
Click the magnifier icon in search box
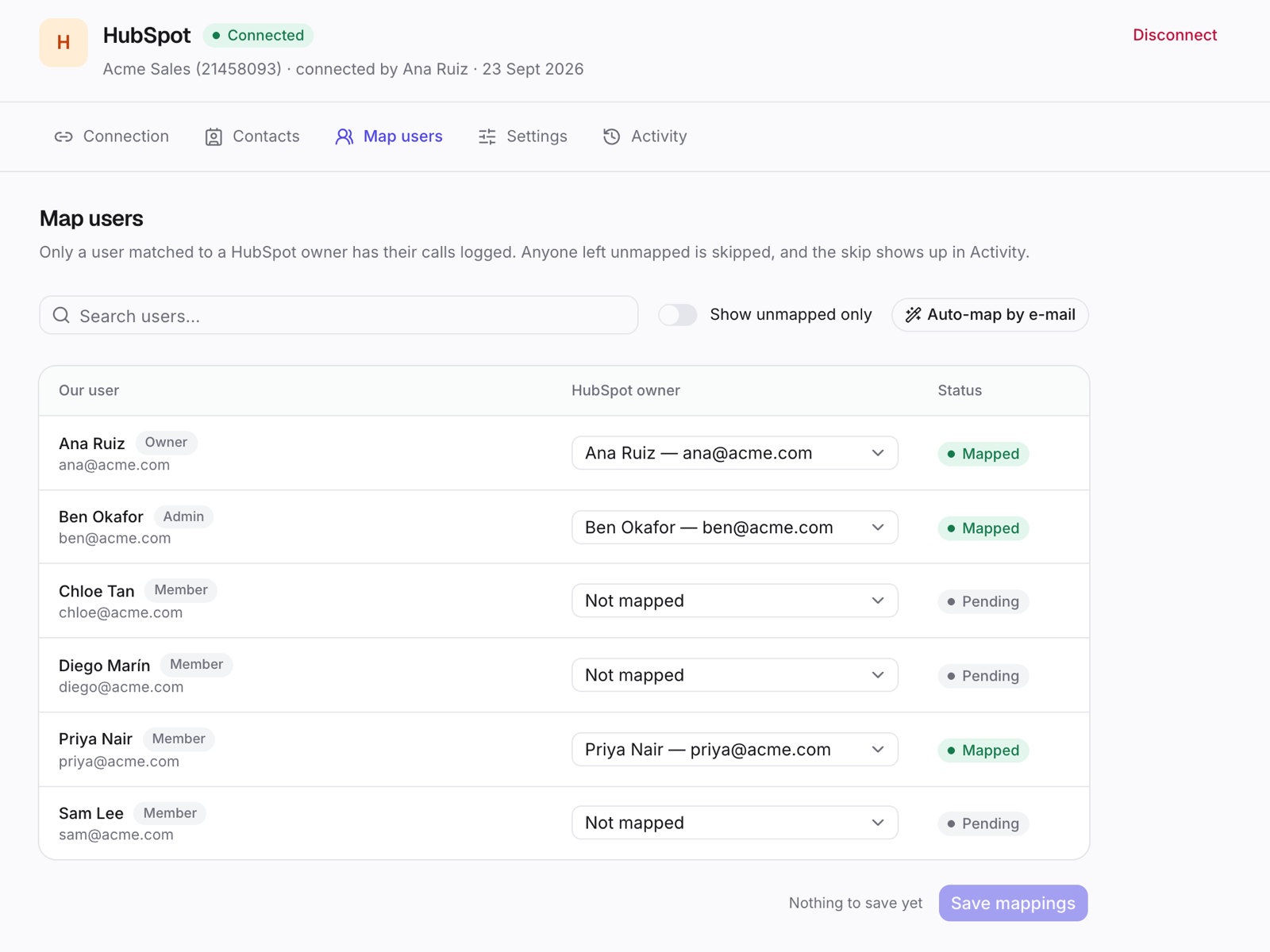61,316
